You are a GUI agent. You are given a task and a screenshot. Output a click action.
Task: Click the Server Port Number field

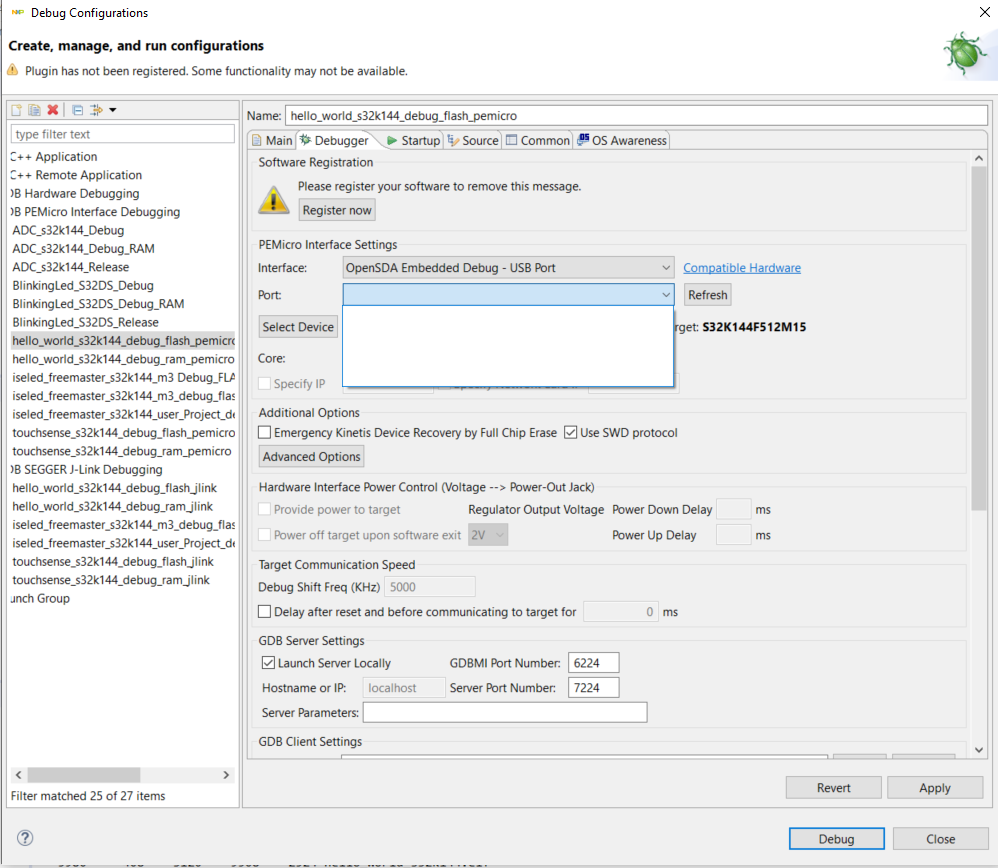[593, 688]
